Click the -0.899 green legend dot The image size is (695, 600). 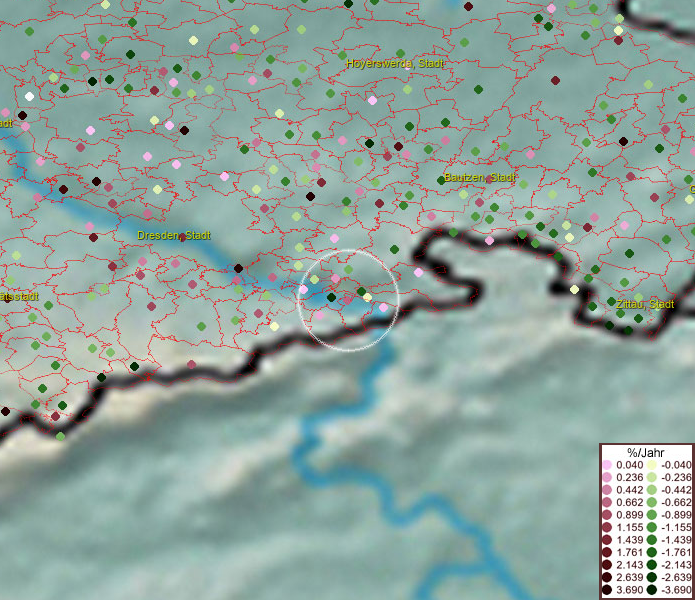click(x=650, y=514)
